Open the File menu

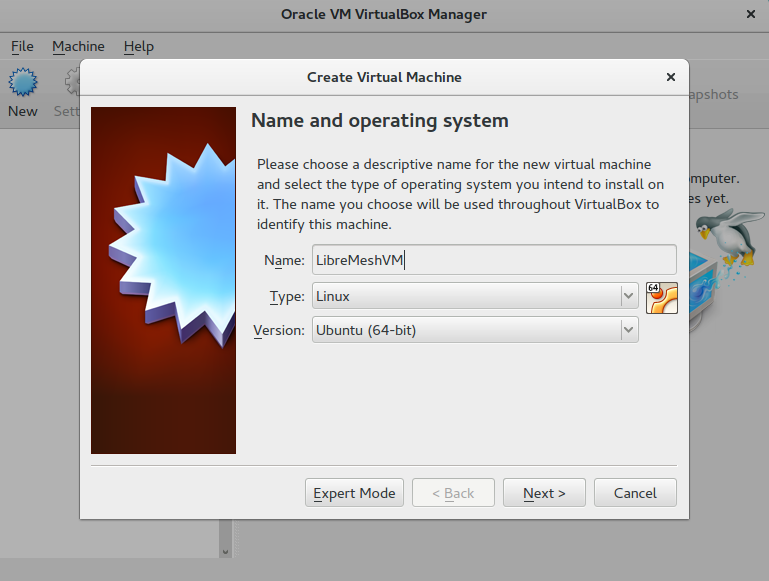pos(22,47)
